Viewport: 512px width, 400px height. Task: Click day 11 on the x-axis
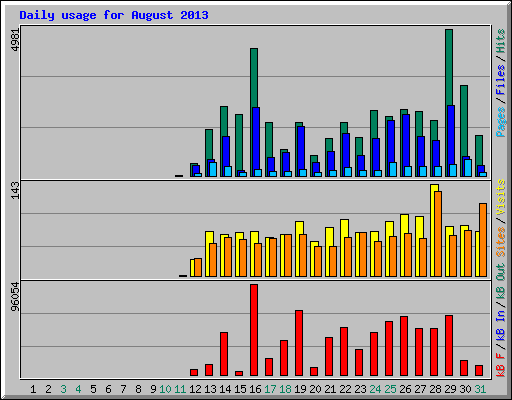click(x=180, y=389)
